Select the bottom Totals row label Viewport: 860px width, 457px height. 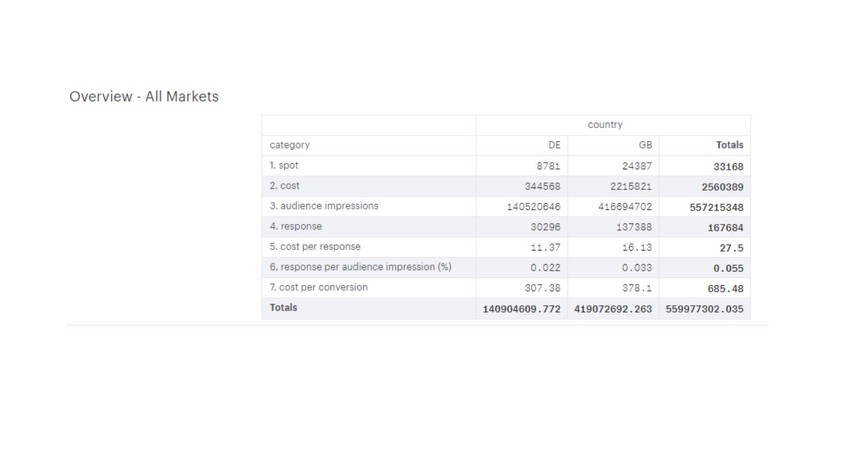tap(283, 307)
